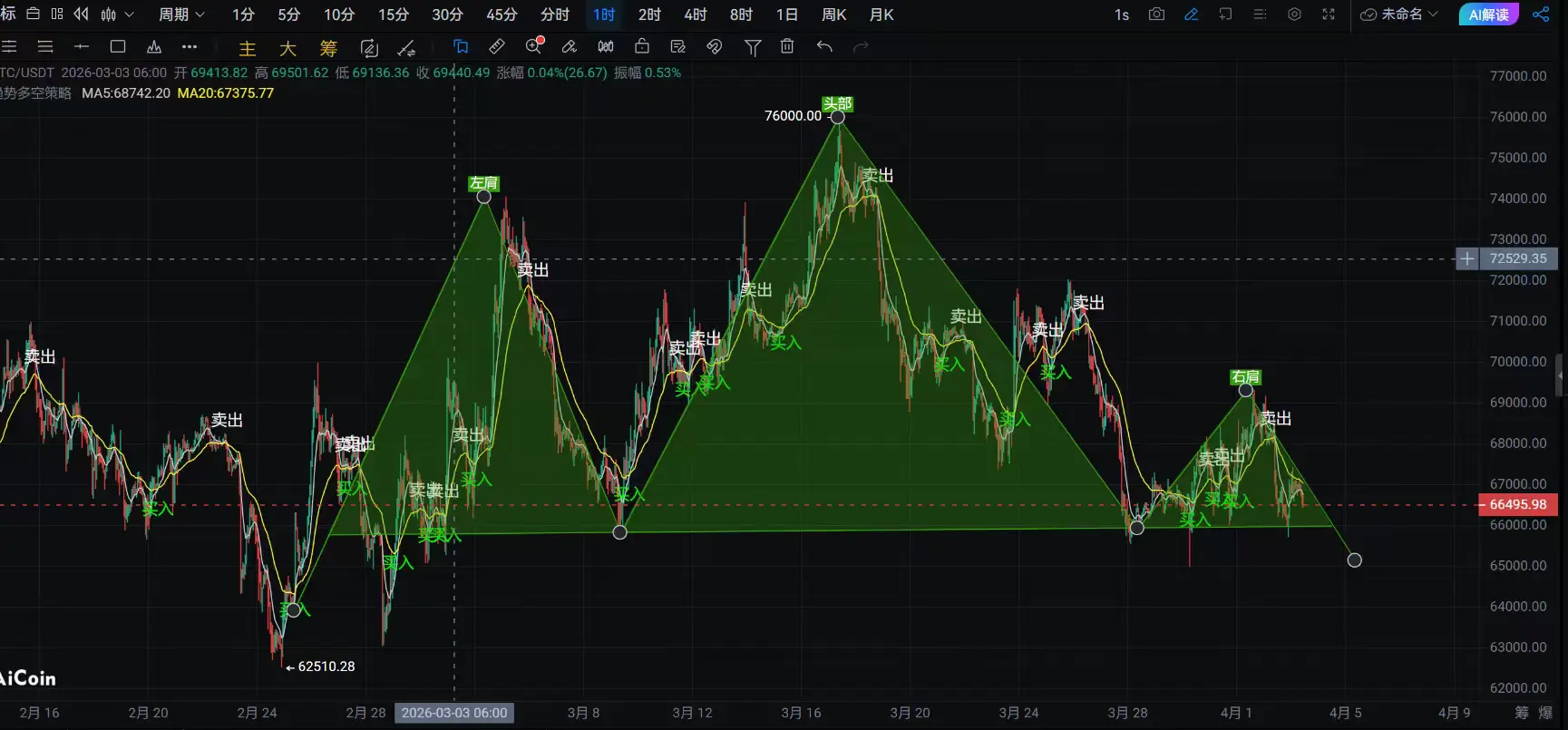Open the calendar date picker icon
The image size is (1568, 730).
(34, 14)
